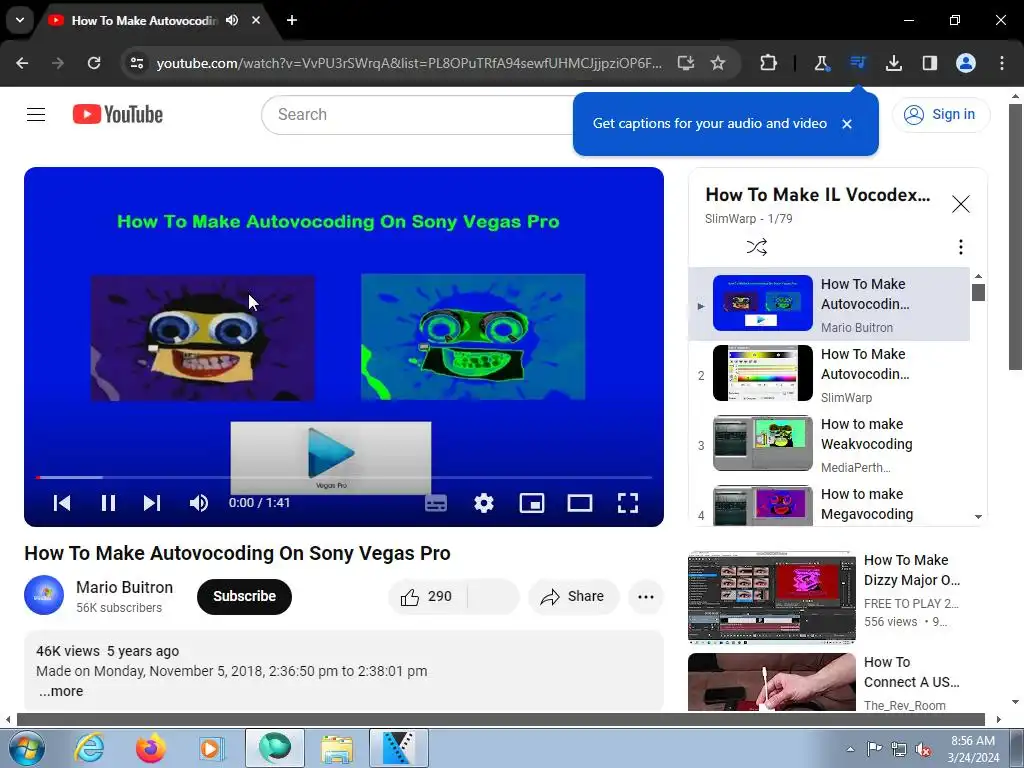Viewport: 1024px width, 768px height.
Task: Play the previous video in the playlist
Action: [62, 503]
